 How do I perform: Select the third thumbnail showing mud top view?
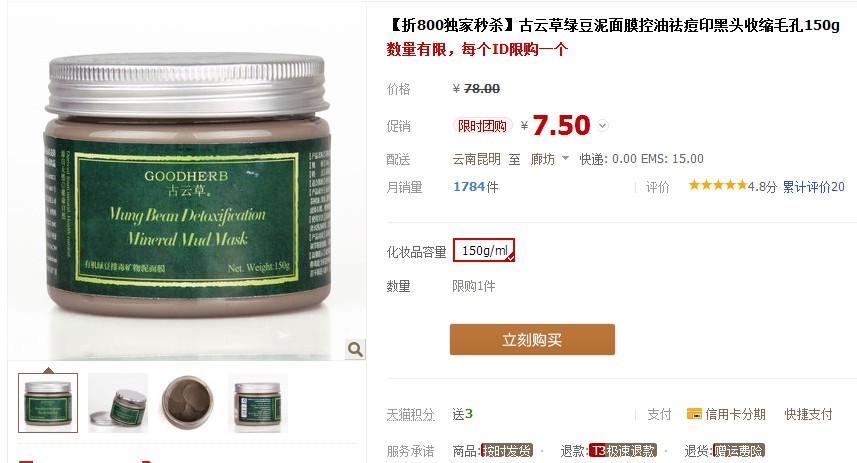pyautogui.click(x=188, y=403)
